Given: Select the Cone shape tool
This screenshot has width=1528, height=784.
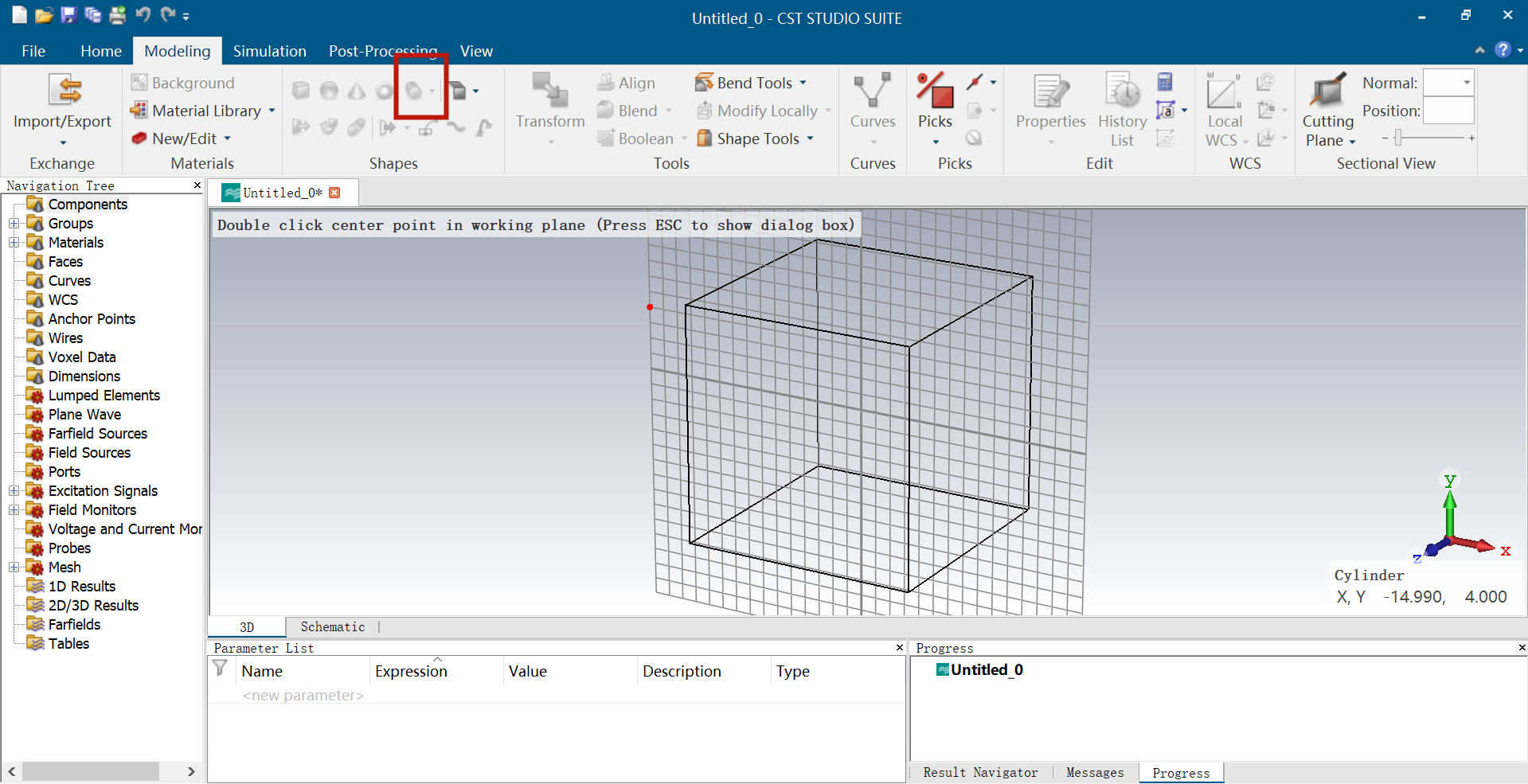Looking at the screenshot, I should click(x=356, y=90).
